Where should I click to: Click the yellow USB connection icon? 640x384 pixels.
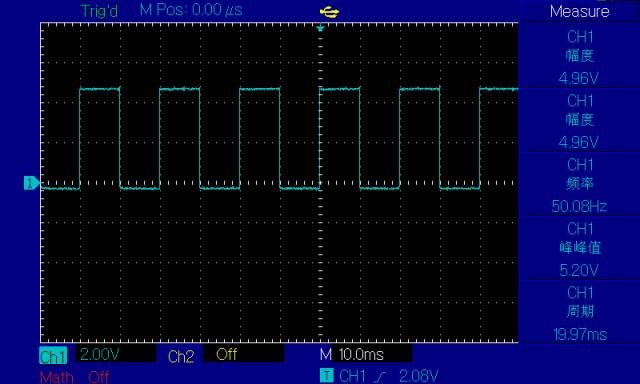pos(329,12)
